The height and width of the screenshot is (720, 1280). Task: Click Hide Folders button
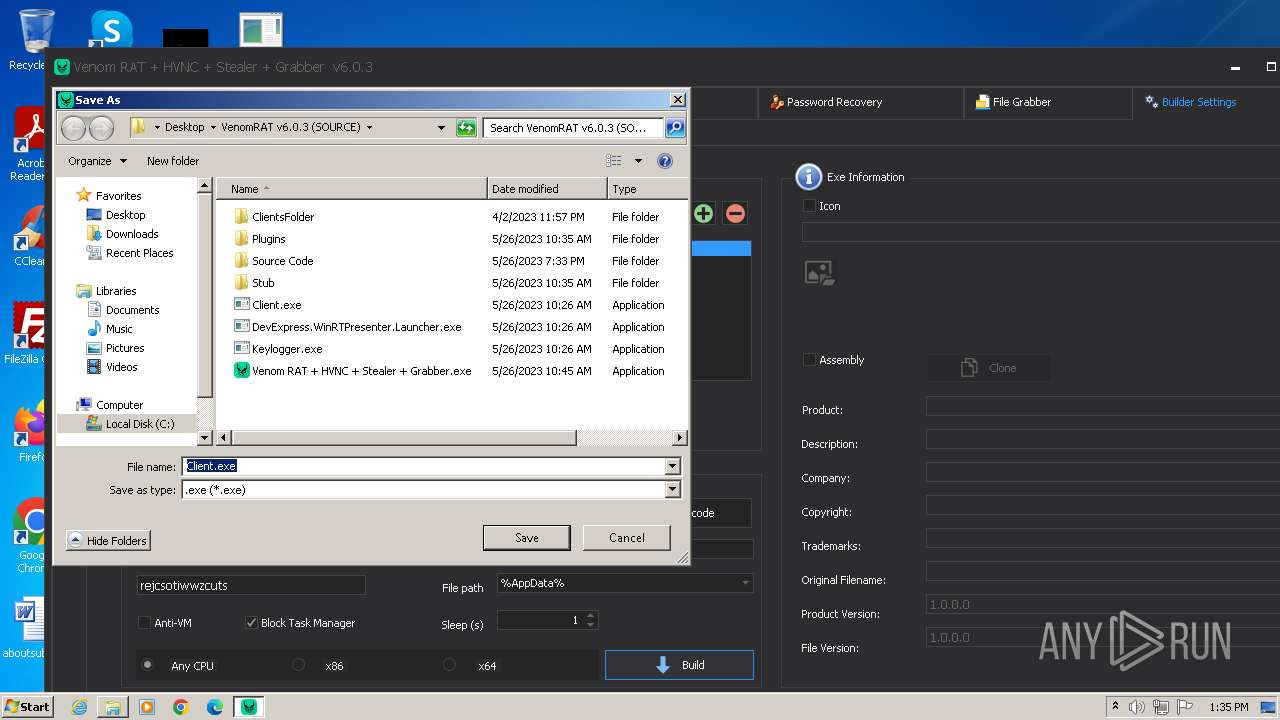click(108, 541)
